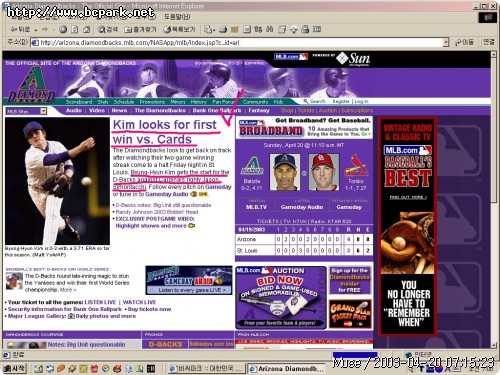Click Buy tickets now link
500x375 pixels.
[x=149, y=309]
